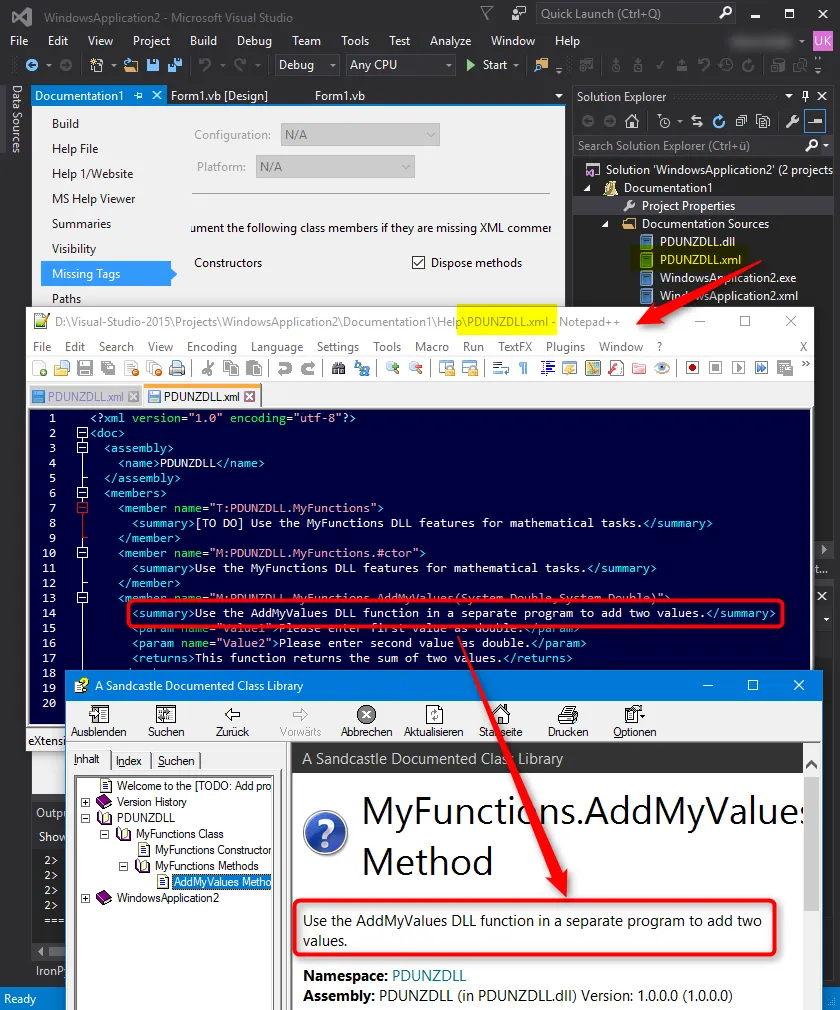Screen dimensions: 840x1010
Task: Close the active PDUNZDLL.xml Notepad++ tab
Action: click(x=249, y=397)
